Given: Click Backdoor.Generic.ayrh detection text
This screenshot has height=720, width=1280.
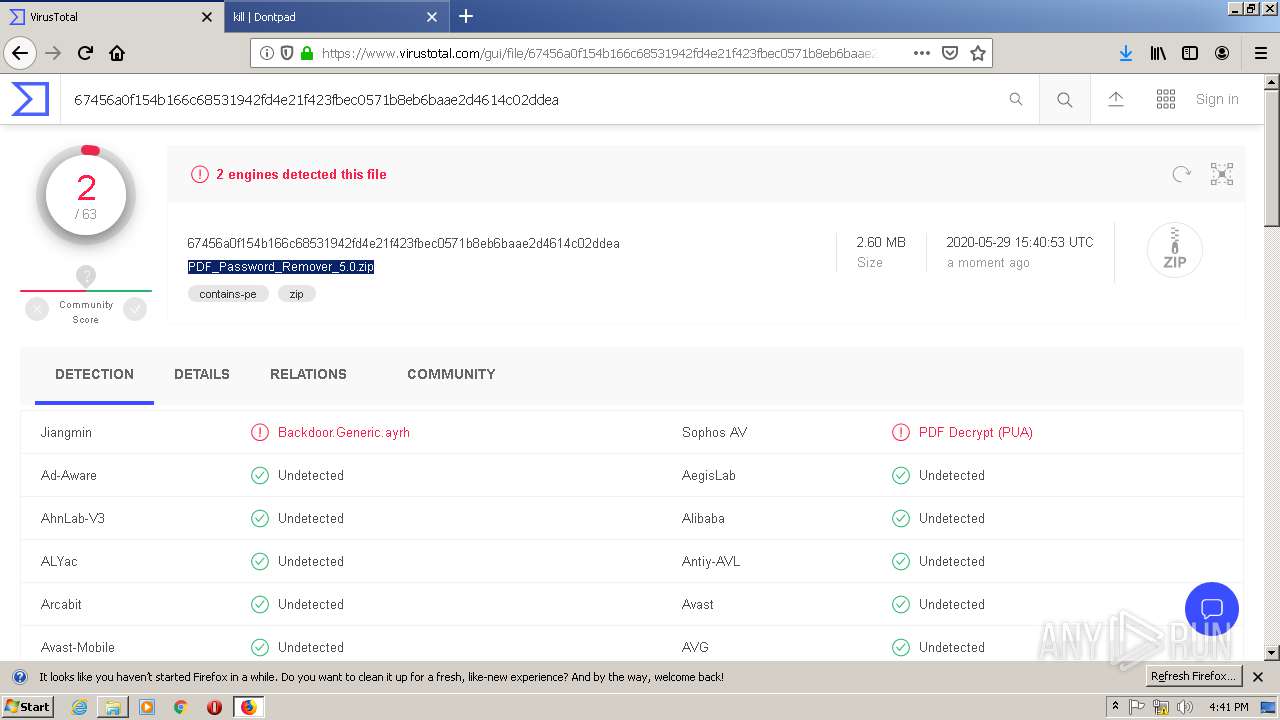Looking at the screenshot, I should pyautogui.click(x=344, y=432).
